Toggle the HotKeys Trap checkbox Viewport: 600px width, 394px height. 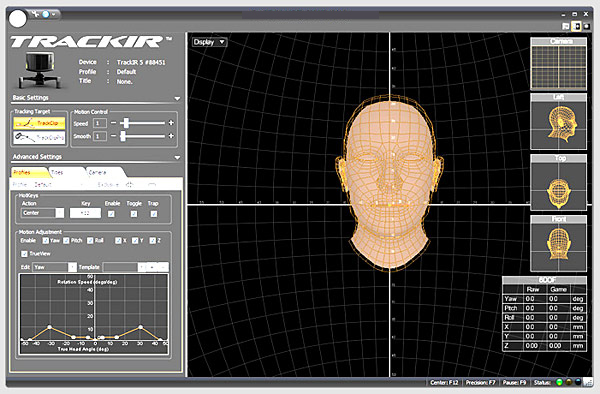(153, 214)
